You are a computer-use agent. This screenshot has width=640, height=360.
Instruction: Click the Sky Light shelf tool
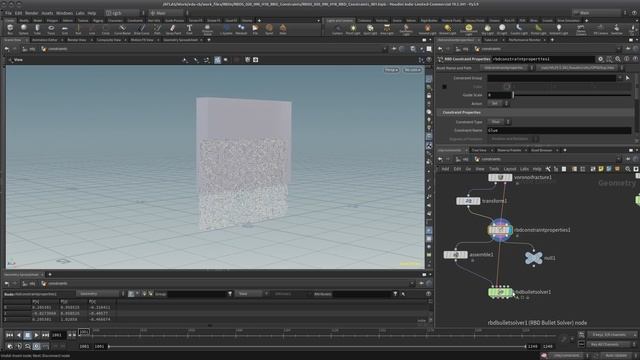(x=487, y=29)
